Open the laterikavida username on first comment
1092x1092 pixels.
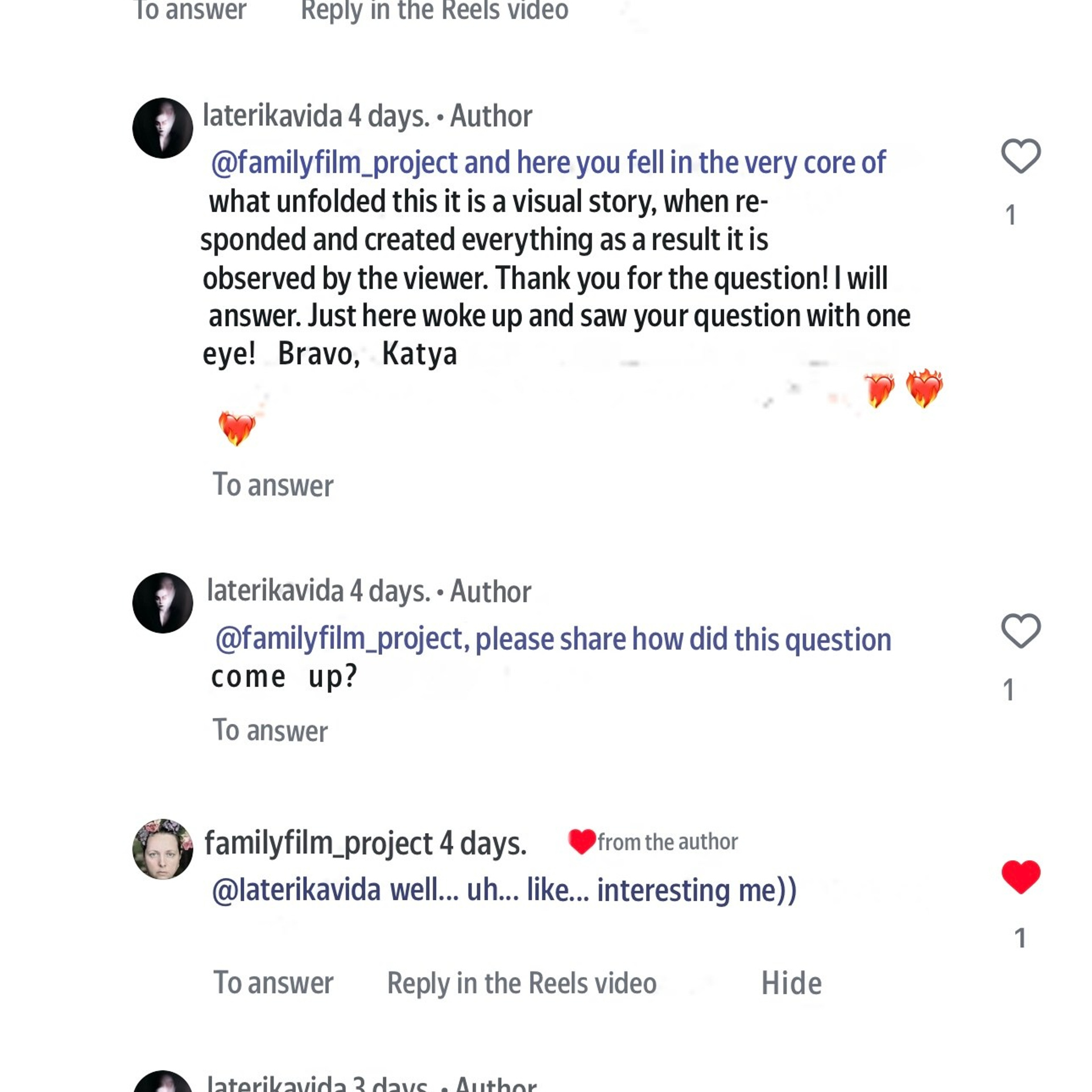coord(272,116)
